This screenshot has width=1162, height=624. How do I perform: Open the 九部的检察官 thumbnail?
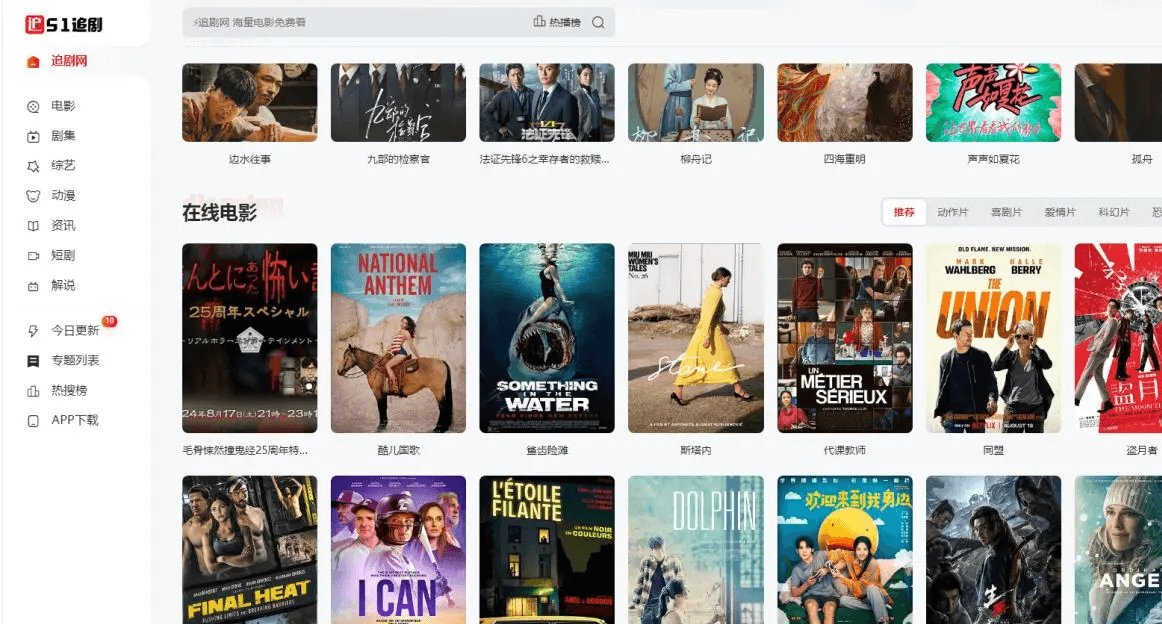coord(399,102)
